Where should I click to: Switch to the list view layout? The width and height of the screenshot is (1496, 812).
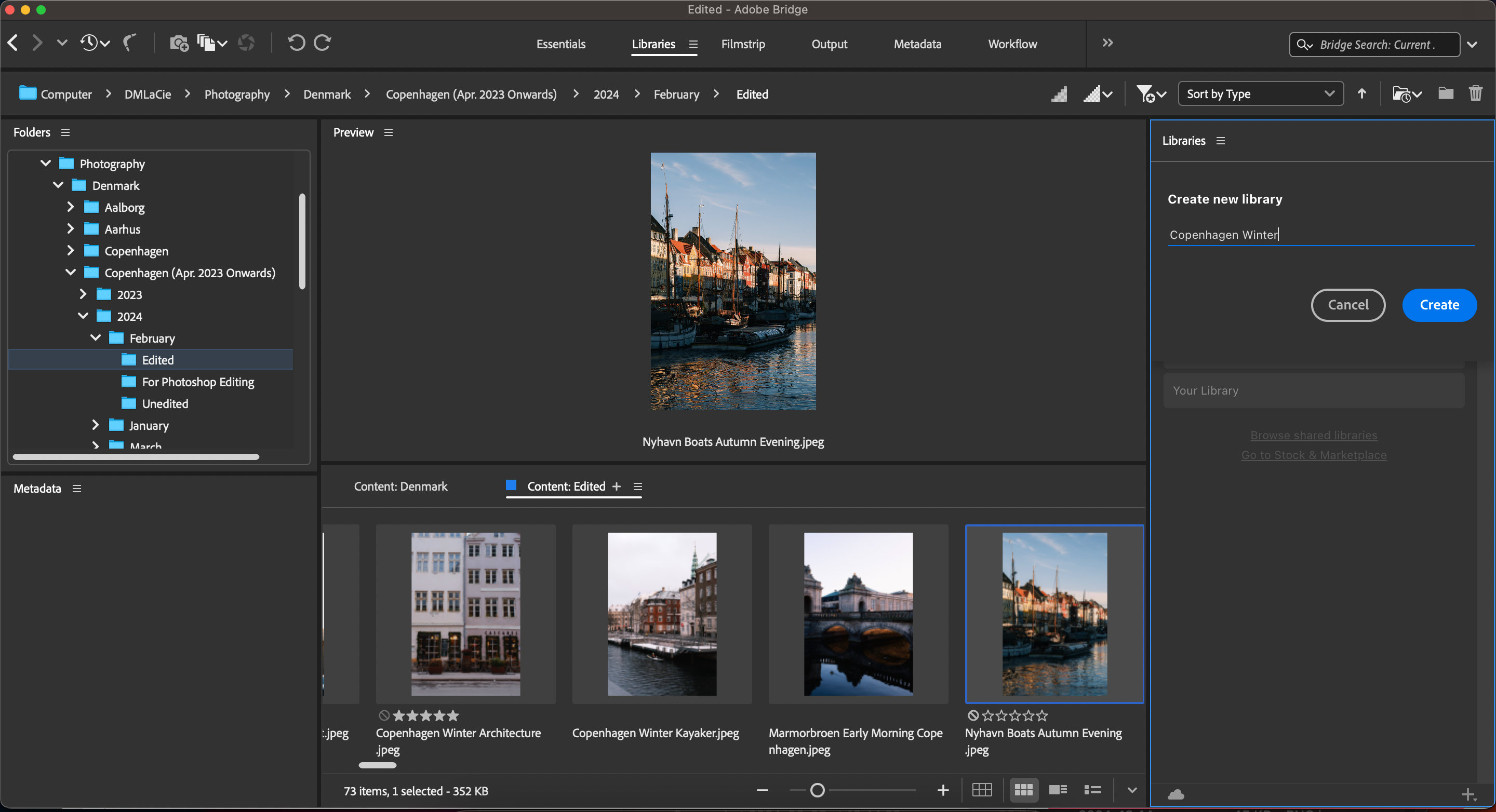1092,789
